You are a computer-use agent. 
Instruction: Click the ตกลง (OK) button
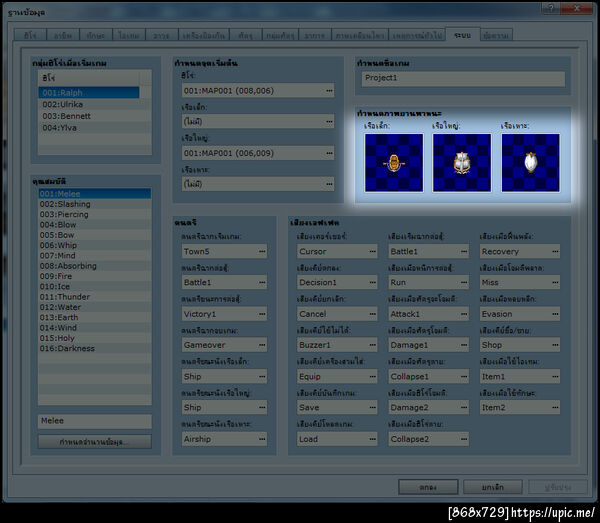click(428, 487)
